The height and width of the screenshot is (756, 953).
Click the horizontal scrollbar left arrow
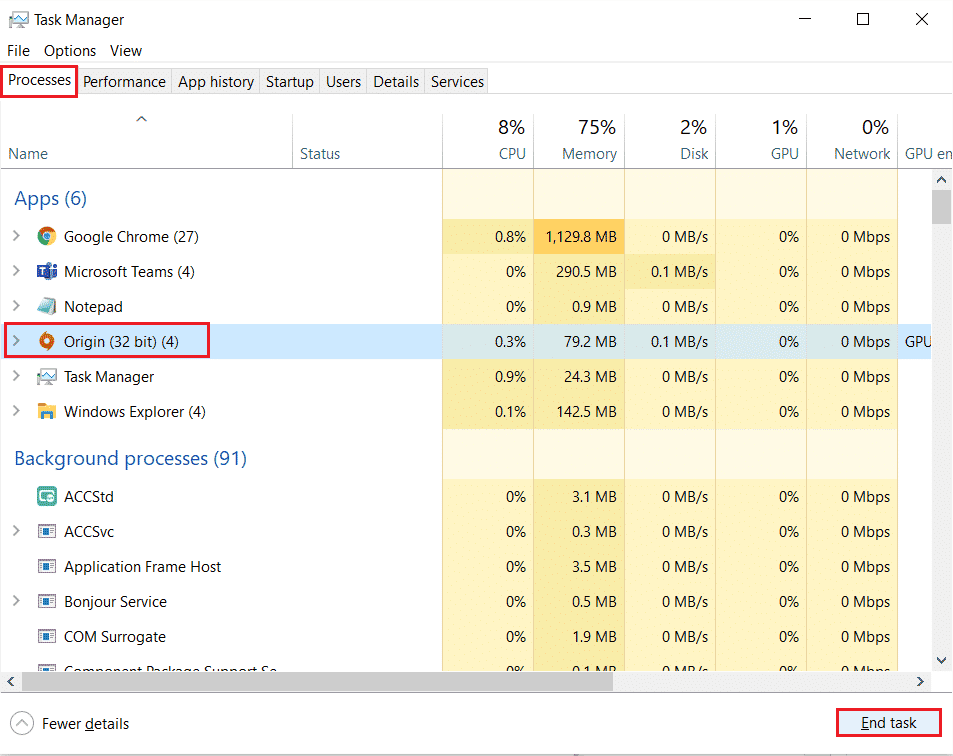(x=11, y=682)
